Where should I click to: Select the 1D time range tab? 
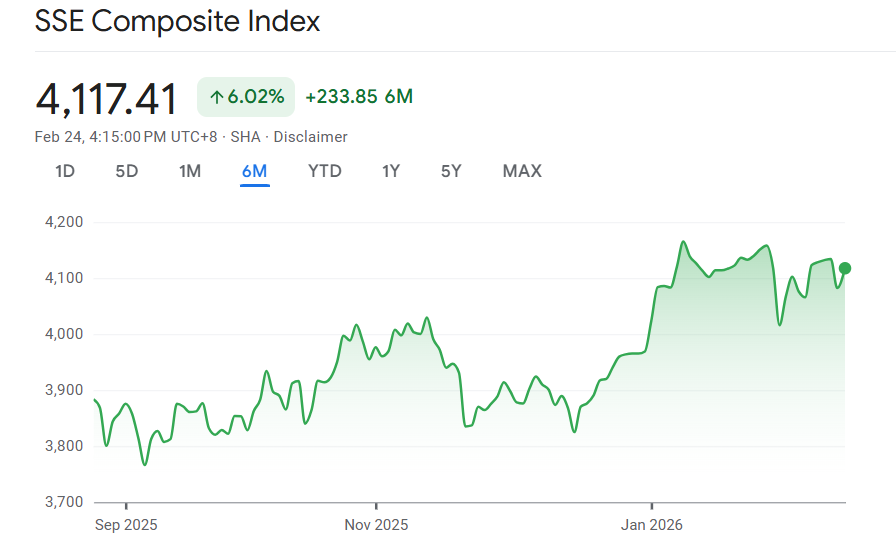click(65, 171)
